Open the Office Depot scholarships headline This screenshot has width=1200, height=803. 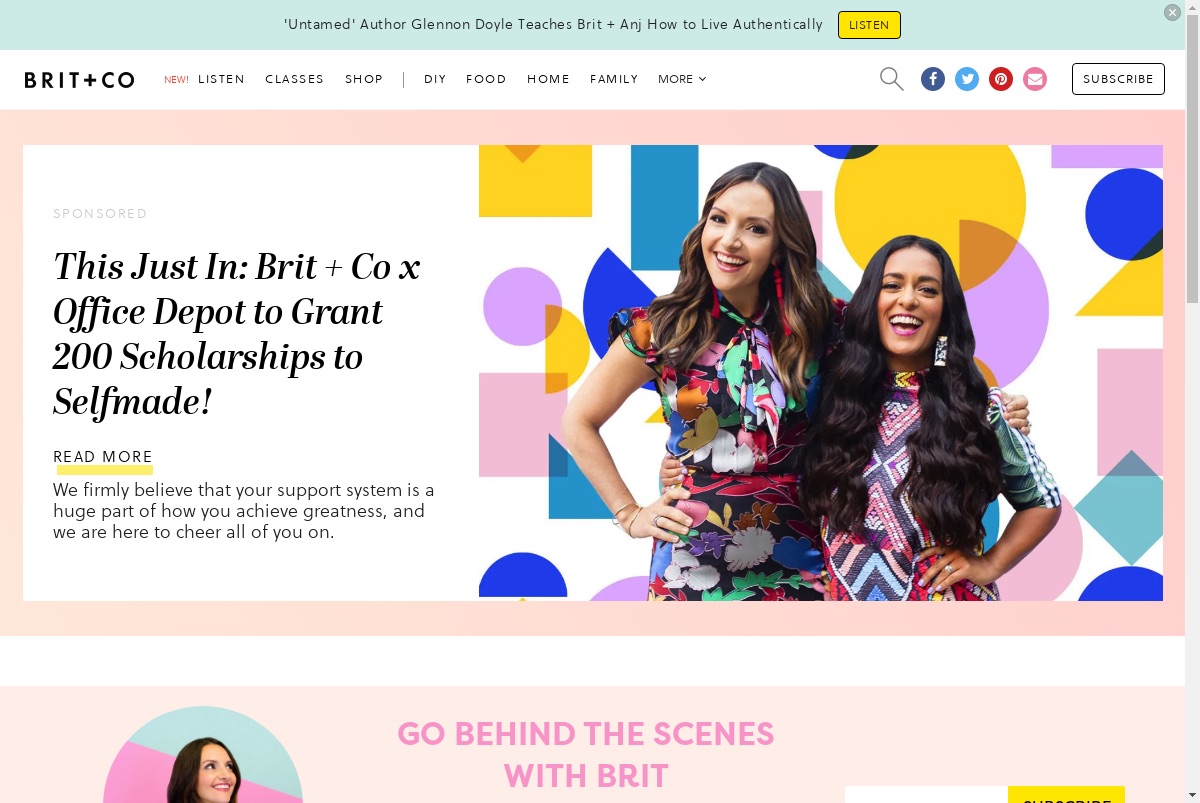pos(238,334)
